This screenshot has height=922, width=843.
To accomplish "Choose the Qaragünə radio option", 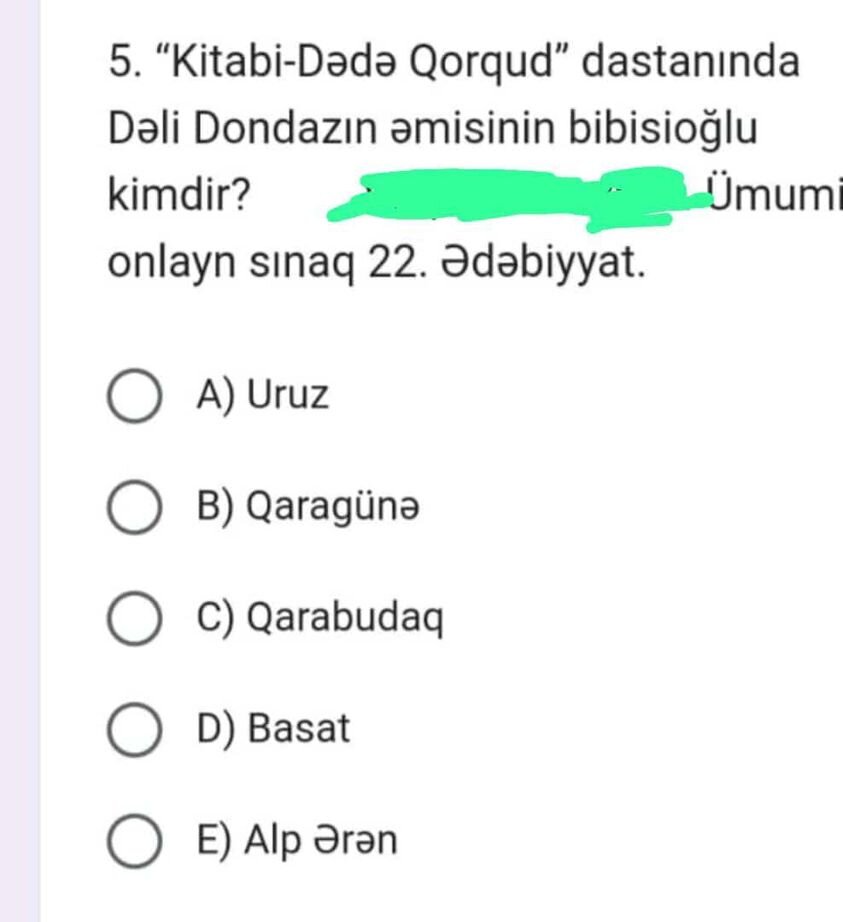I will coord(134,508).
